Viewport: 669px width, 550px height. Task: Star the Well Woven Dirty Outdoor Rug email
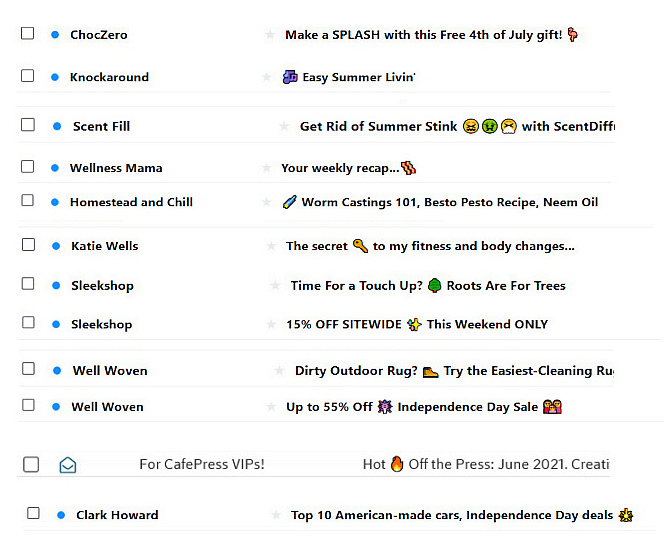279,371
